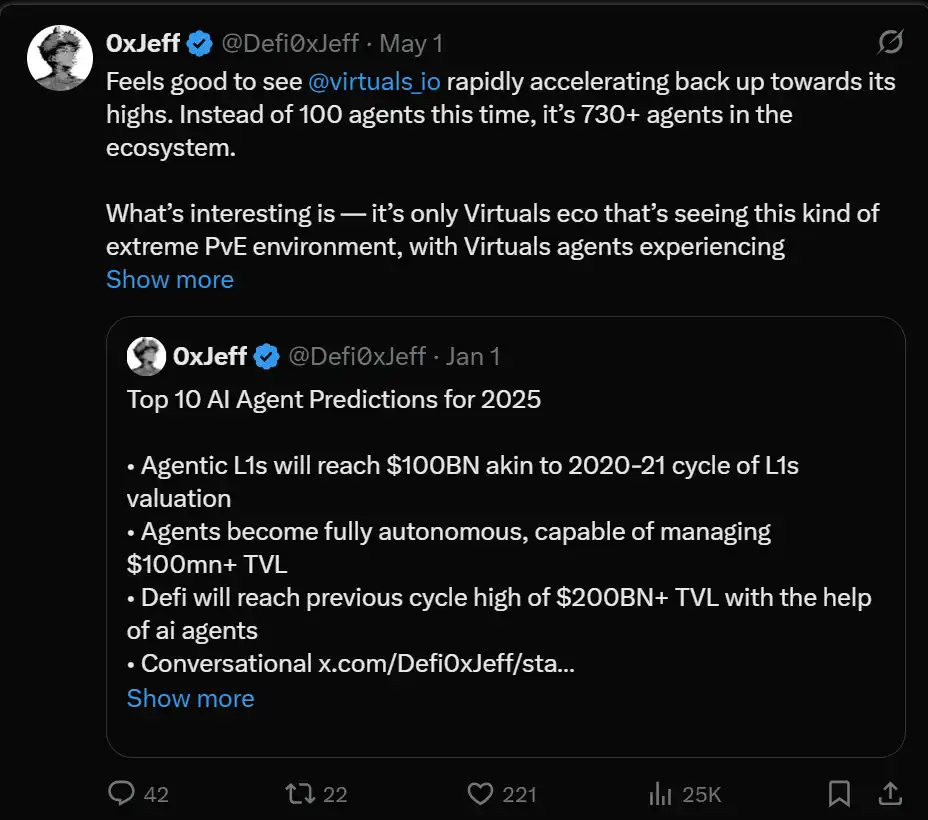This screenshot has height=820, width=928.
Task: Repost this tweet using the retweet icon
Action: [299, 794]
